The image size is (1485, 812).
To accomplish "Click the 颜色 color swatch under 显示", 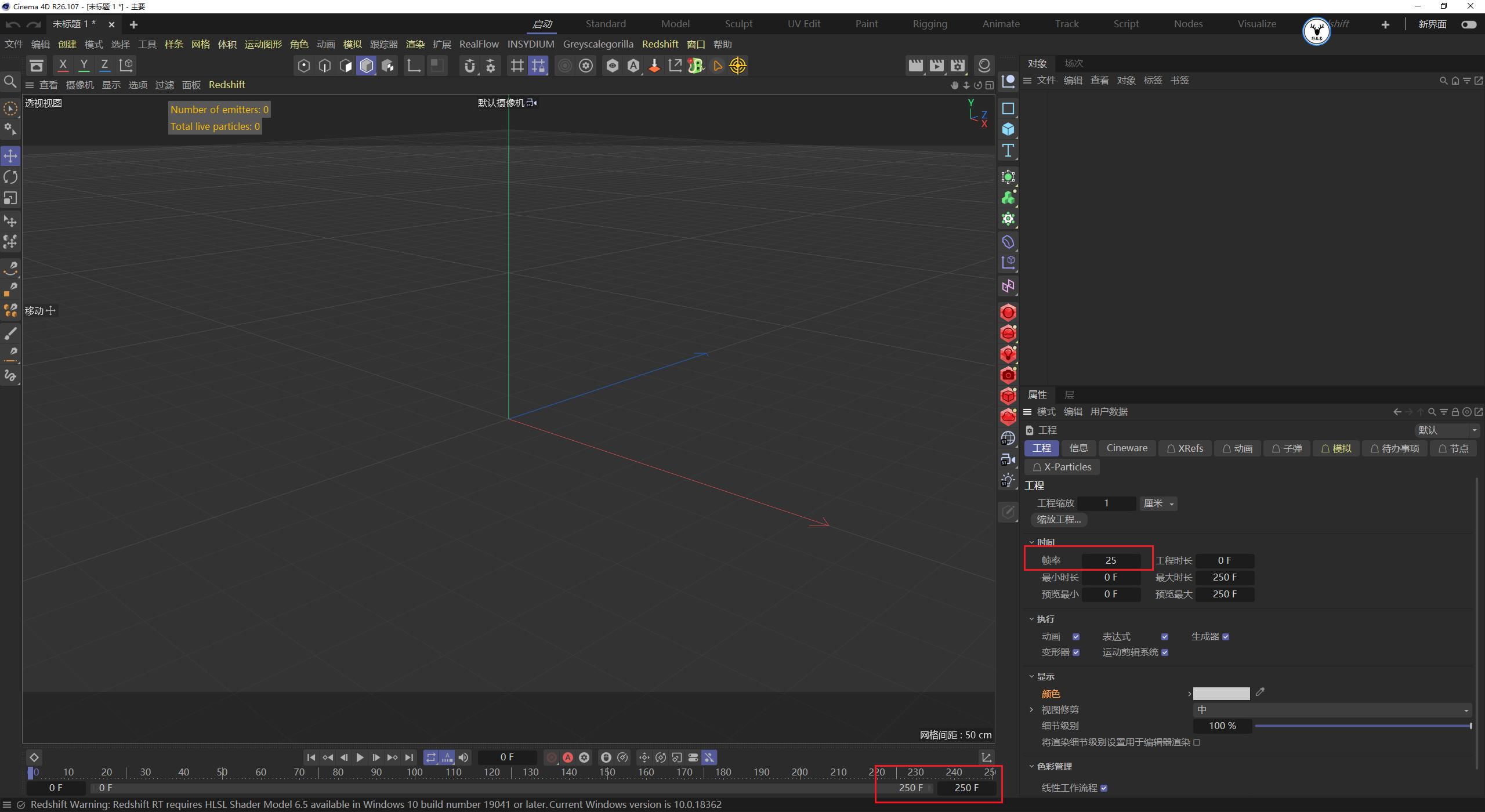I will pyautogui.click(x=1220, y=693).
